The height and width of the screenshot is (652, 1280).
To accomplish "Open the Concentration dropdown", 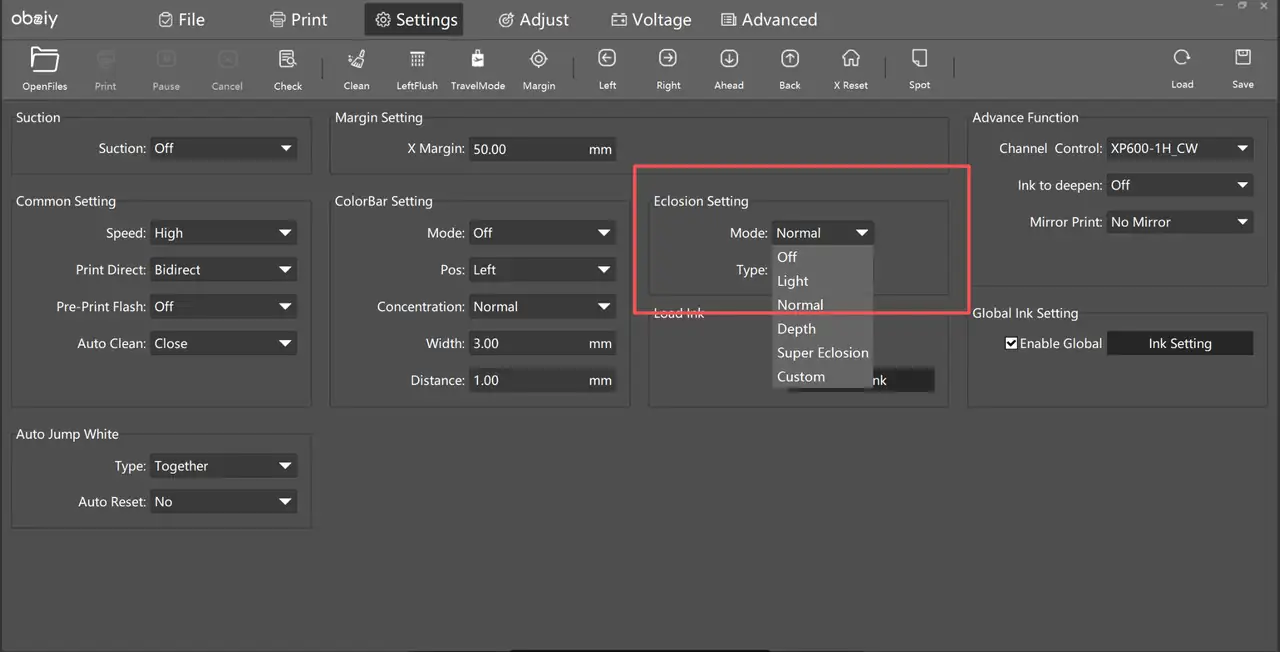I will [542, 307].
